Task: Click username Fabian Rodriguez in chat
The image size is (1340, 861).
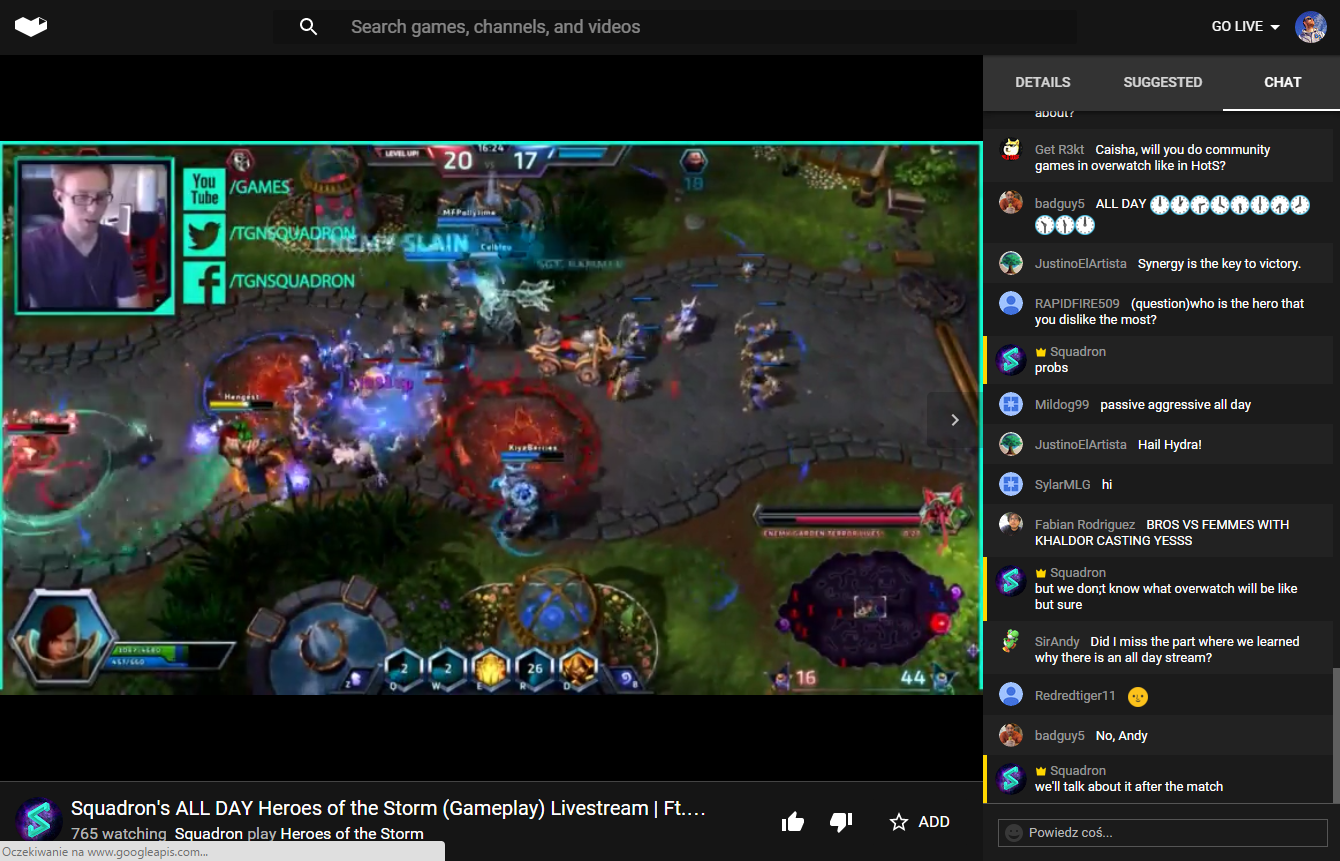Action: 1085,525
